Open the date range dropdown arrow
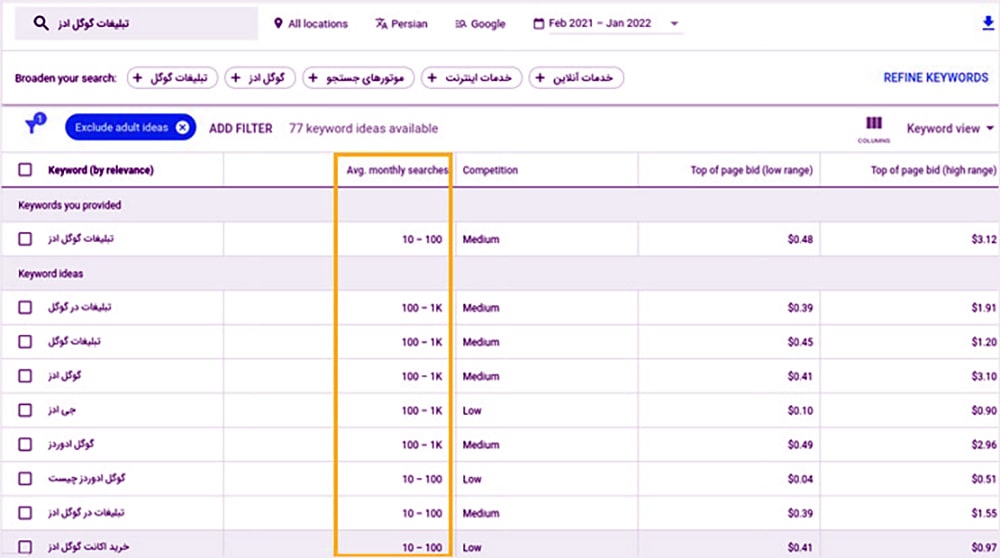Viewport: 1000px width, 558px height. 674,24
